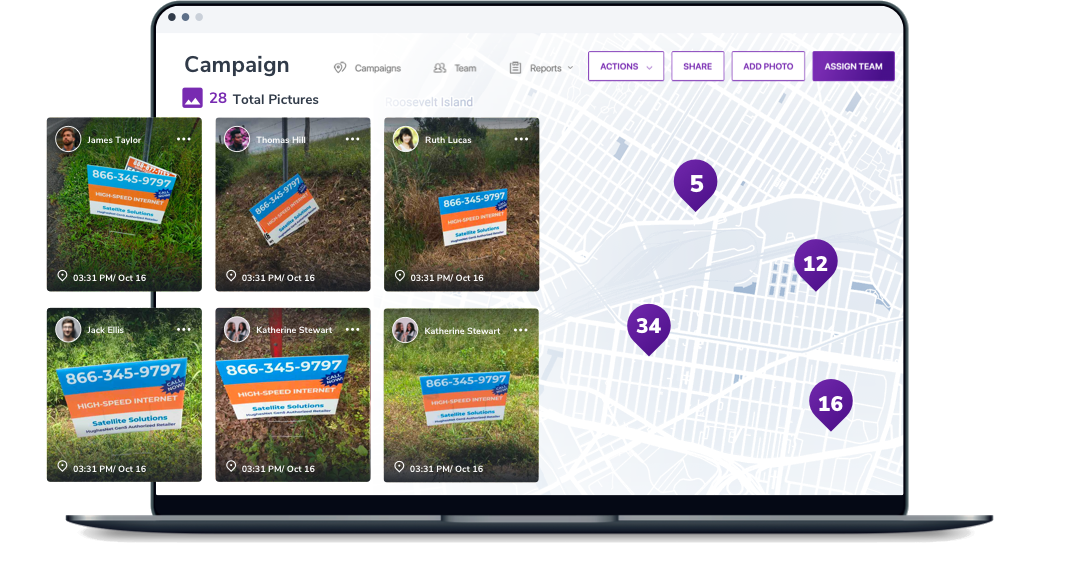1069x568 pixels.
Task: Click location pin on James Taylor card
Action: point(62,276)
